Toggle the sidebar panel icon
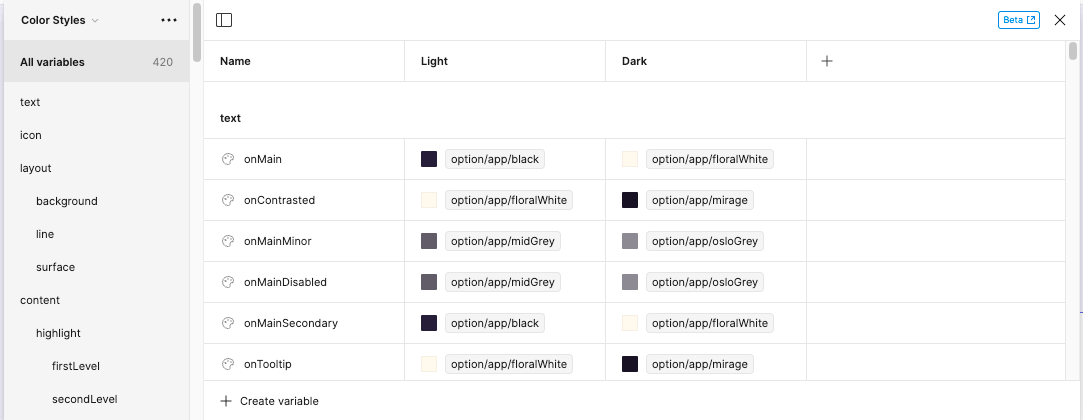 224,20
